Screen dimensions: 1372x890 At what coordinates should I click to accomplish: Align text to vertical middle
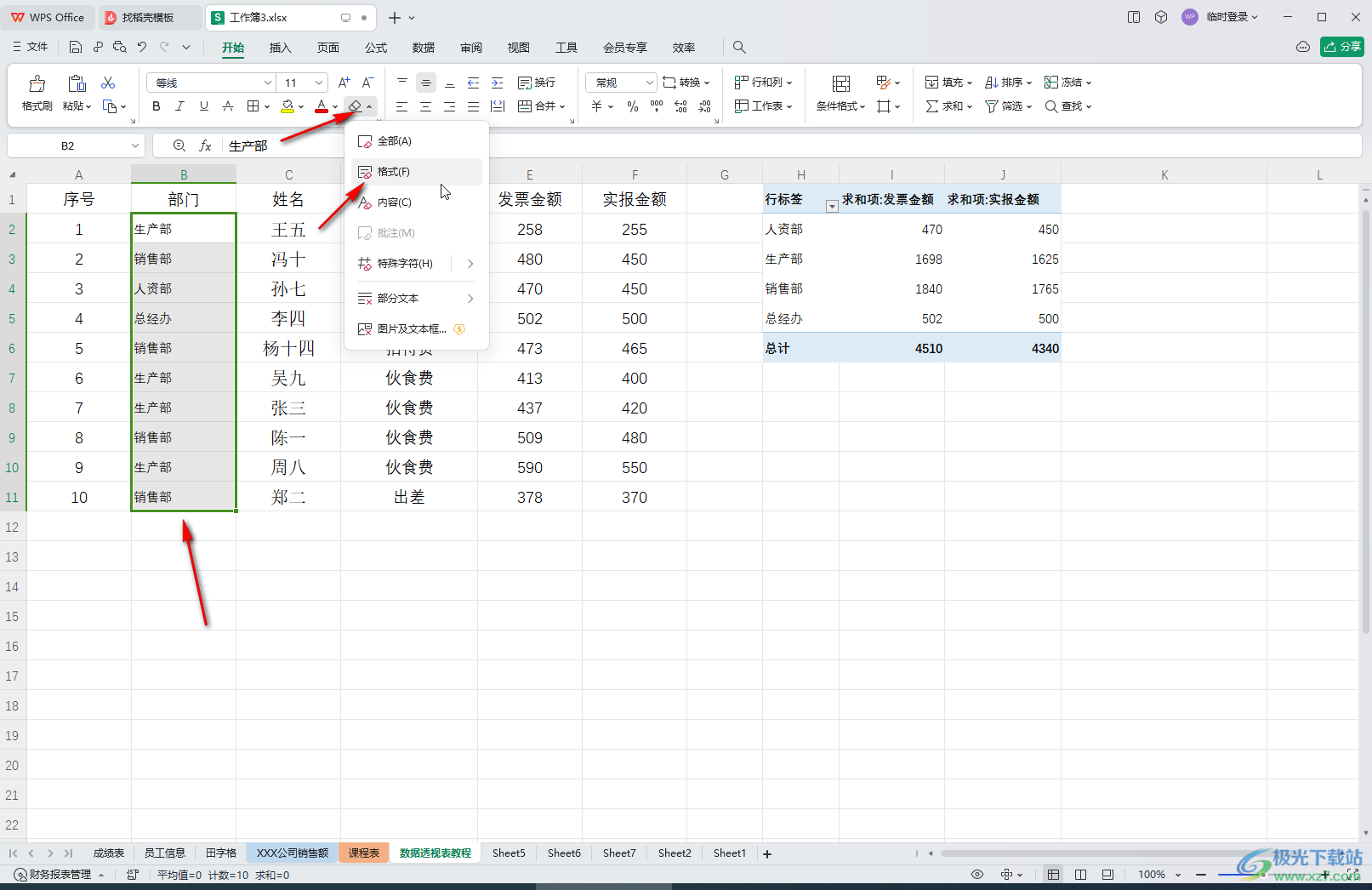pos(426,83)
